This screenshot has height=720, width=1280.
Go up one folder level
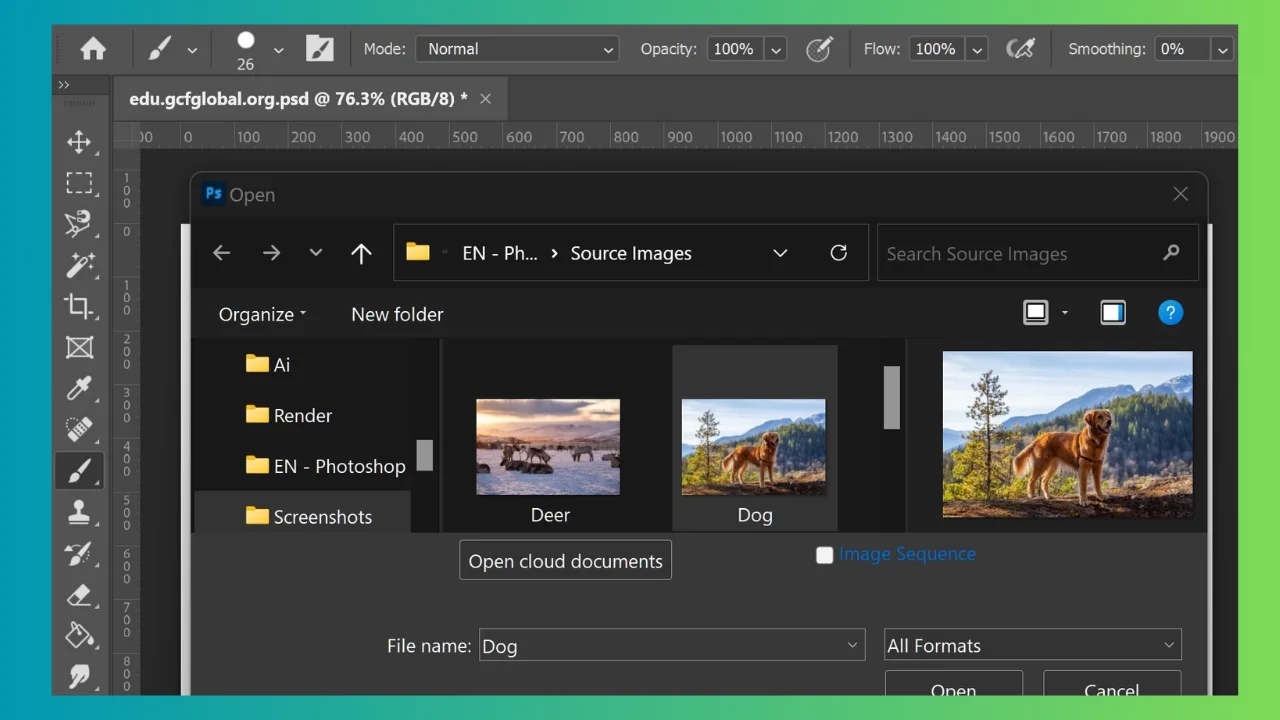(x=361, y=253)
